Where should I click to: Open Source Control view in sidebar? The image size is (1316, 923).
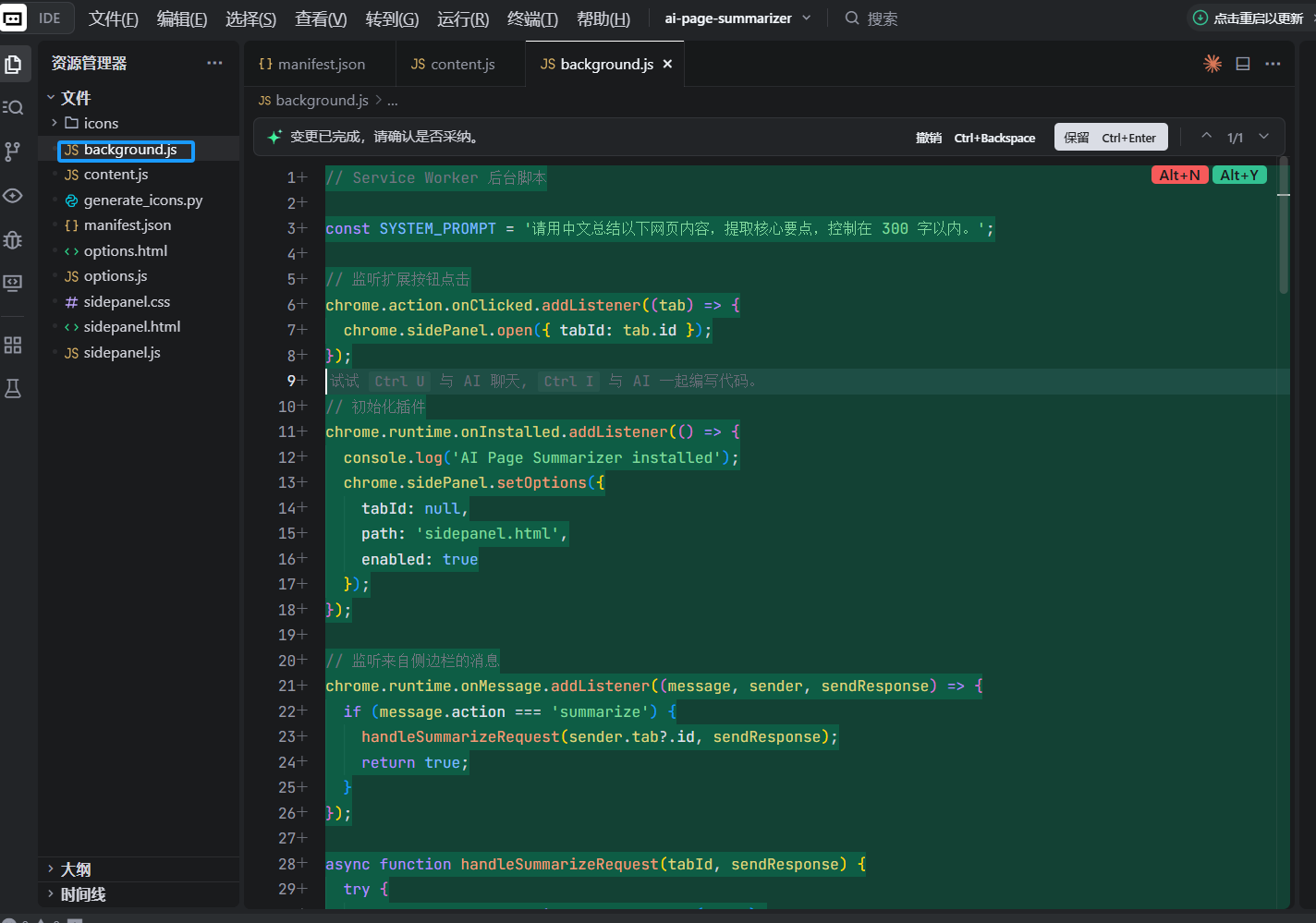pos(14,152)
